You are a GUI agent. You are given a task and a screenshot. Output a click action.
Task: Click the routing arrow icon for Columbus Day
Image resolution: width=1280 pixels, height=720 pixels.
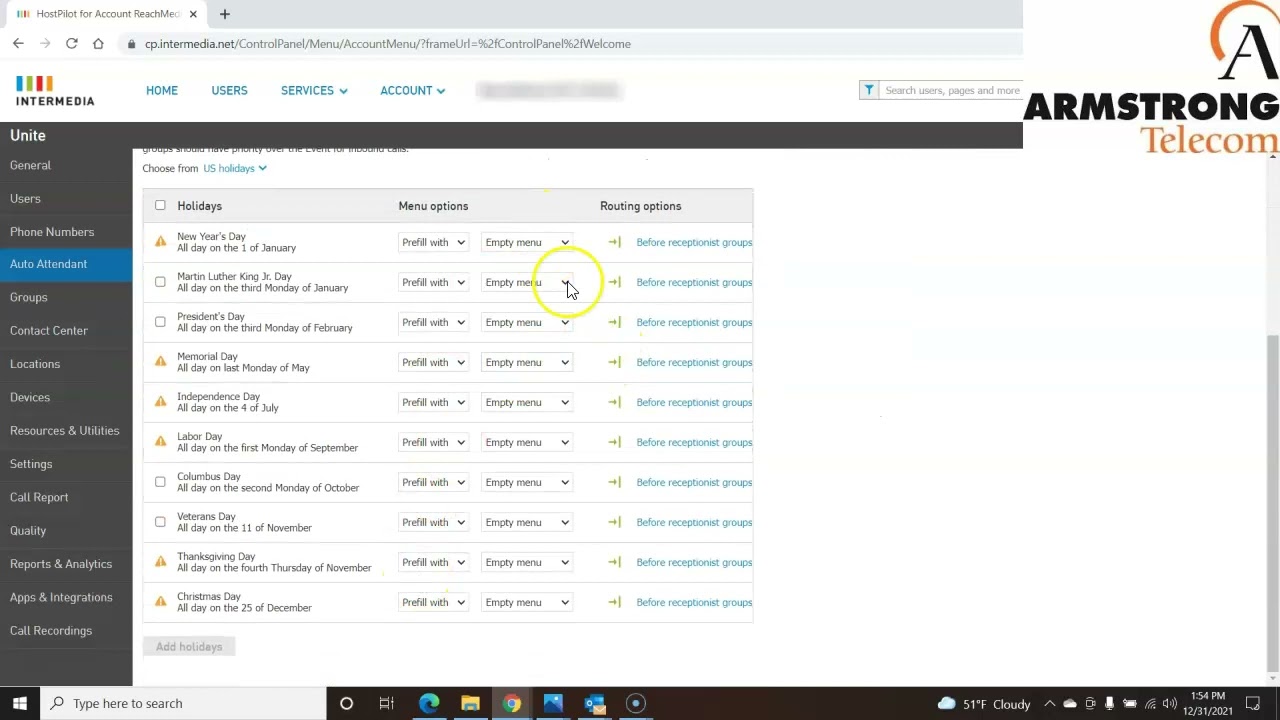coord(614,482)
